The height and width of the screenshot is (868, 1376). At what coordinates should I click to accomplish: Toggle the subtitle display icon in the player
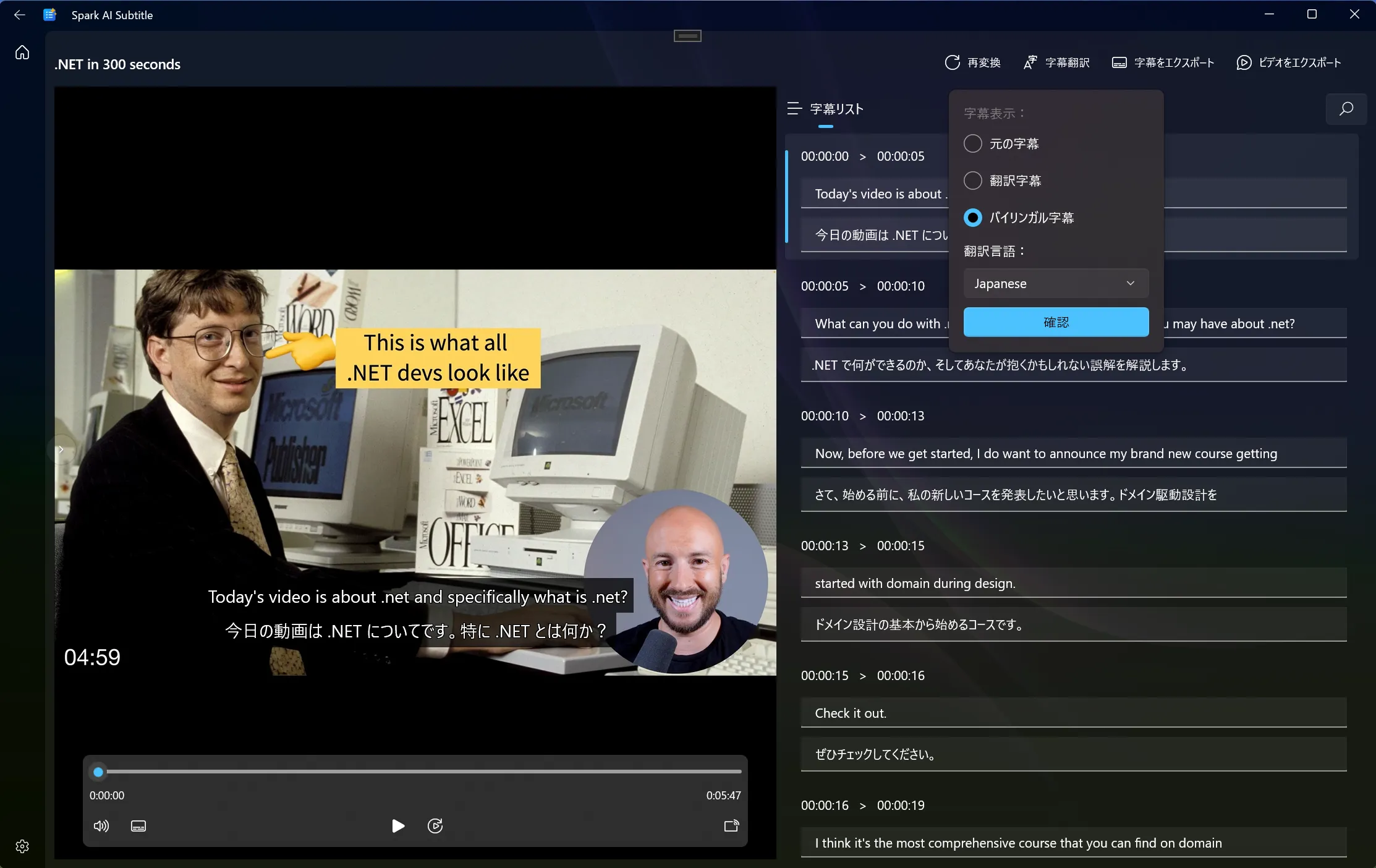point(138,826)
